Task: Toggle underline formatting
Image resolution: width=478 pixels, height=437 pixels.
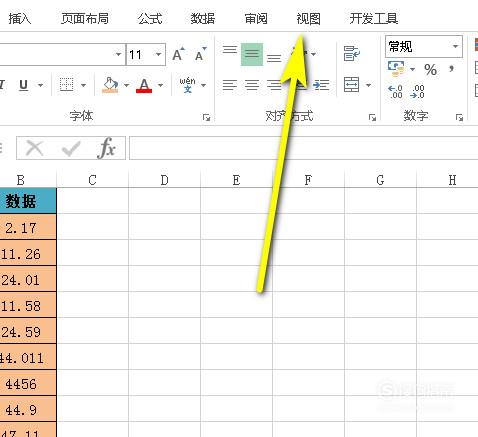Action: point(23,85)
